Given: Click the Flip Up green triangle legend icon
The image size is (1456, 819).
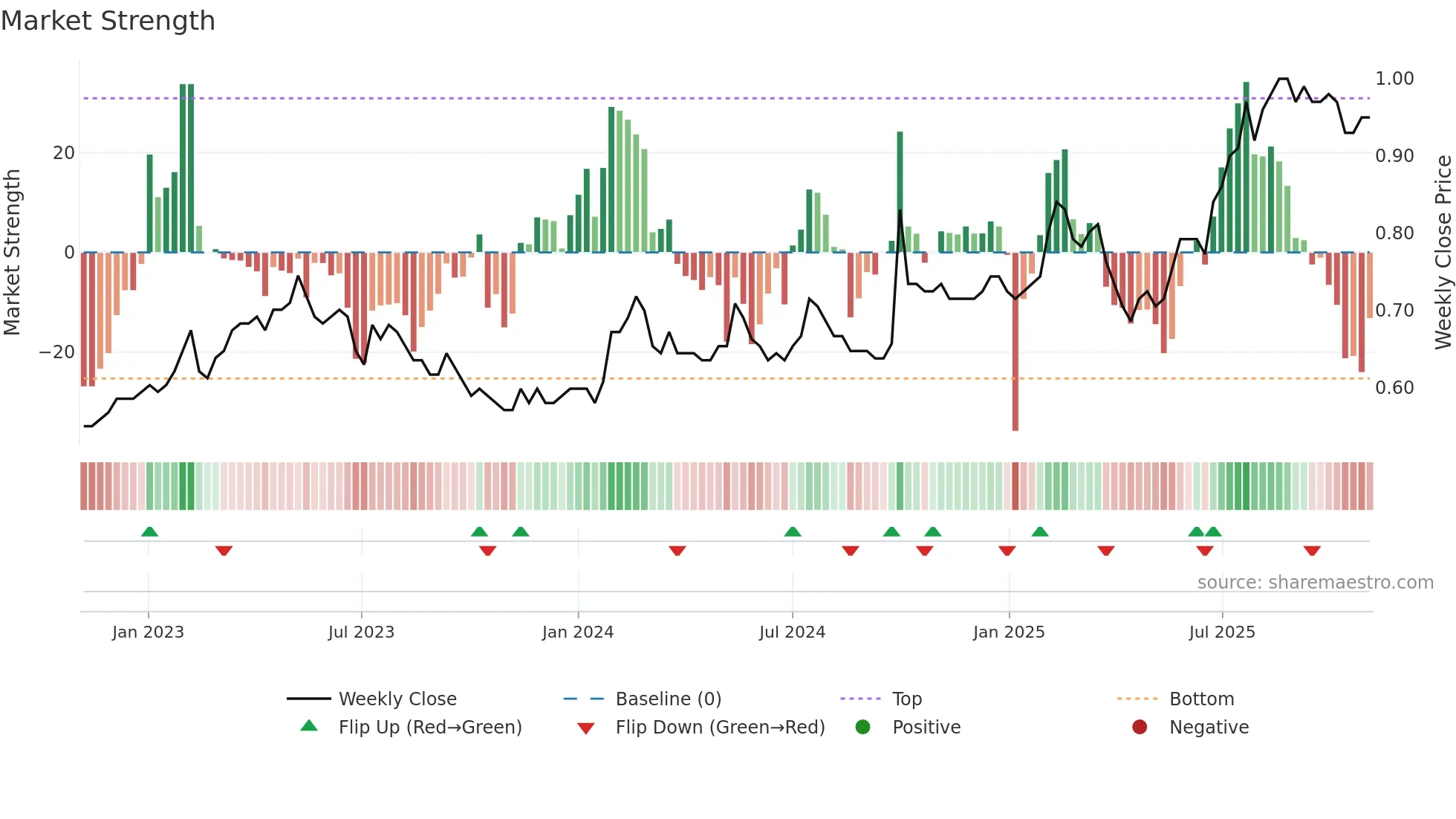Looking at the screenshot, I should (309, 726).
